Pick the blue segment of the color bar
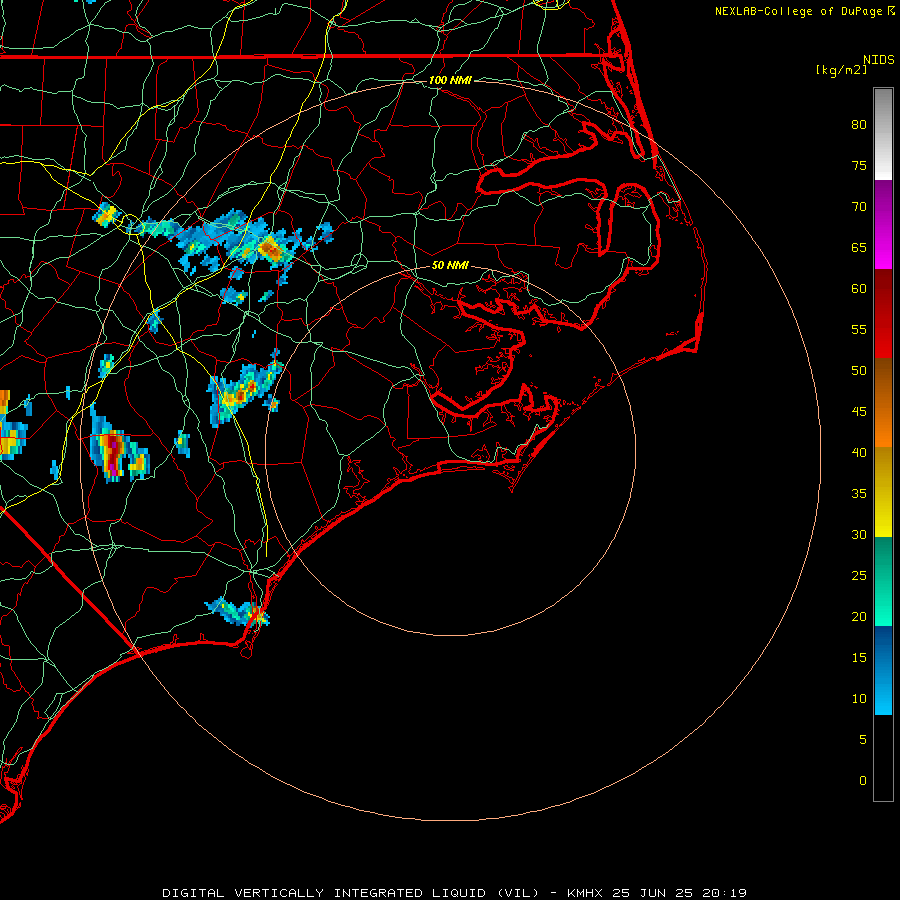The width and height of the screenshot is (900, 900). pyautogui.click(x=883, y=670)
